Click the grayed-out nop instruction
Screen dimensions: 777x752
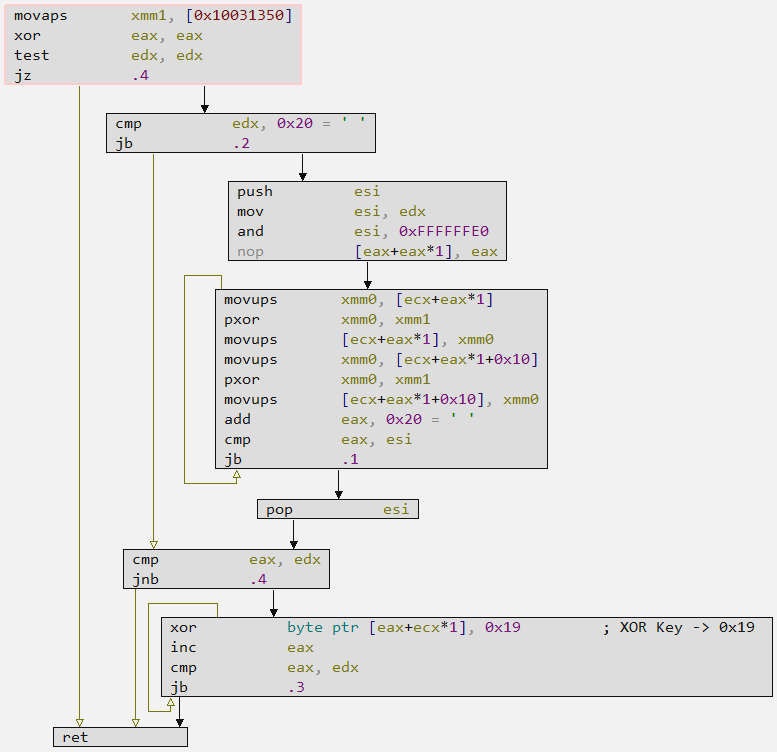pos(250,252)
